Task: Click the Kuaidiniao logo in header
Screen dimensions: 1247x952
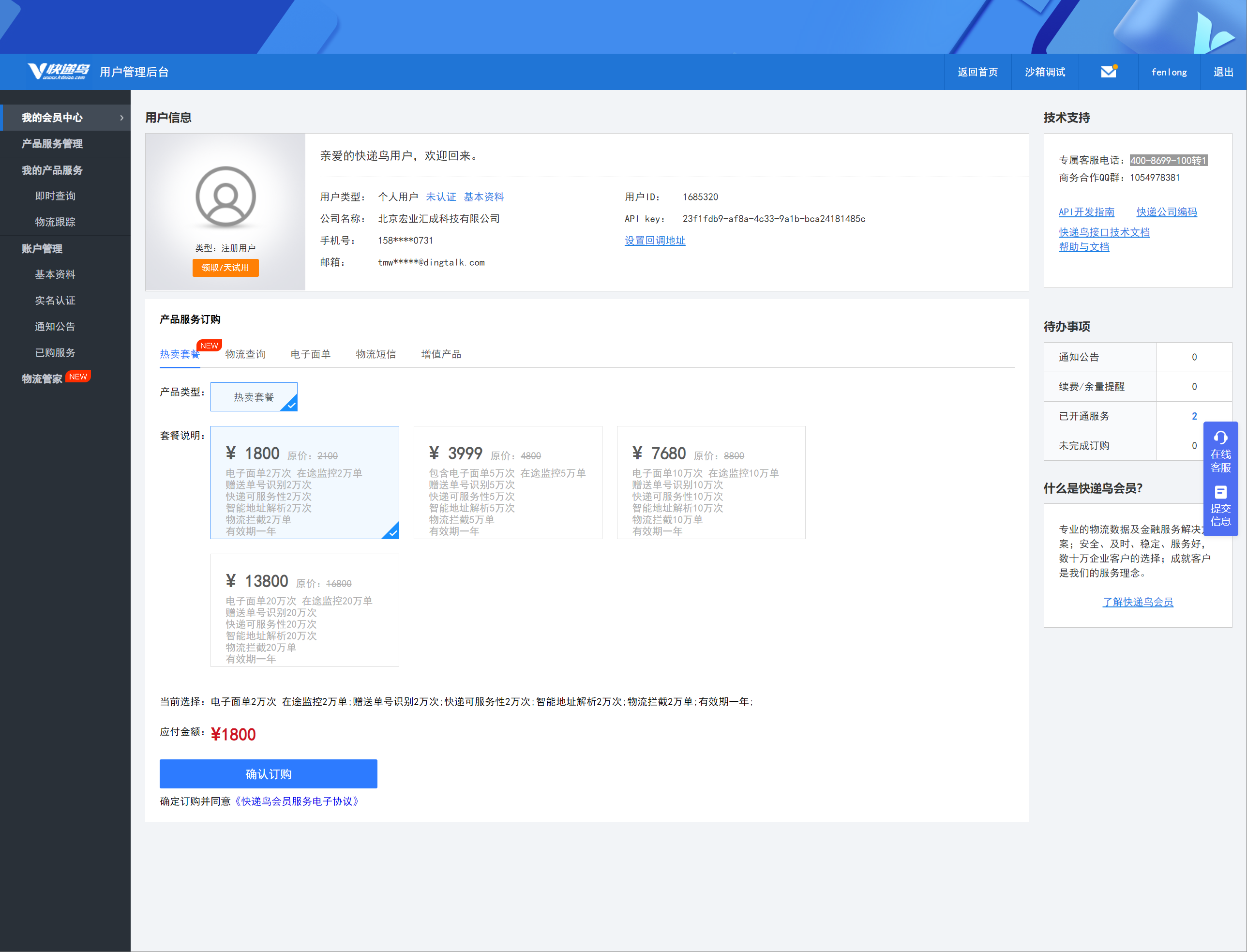Action: tap(59, 72)
